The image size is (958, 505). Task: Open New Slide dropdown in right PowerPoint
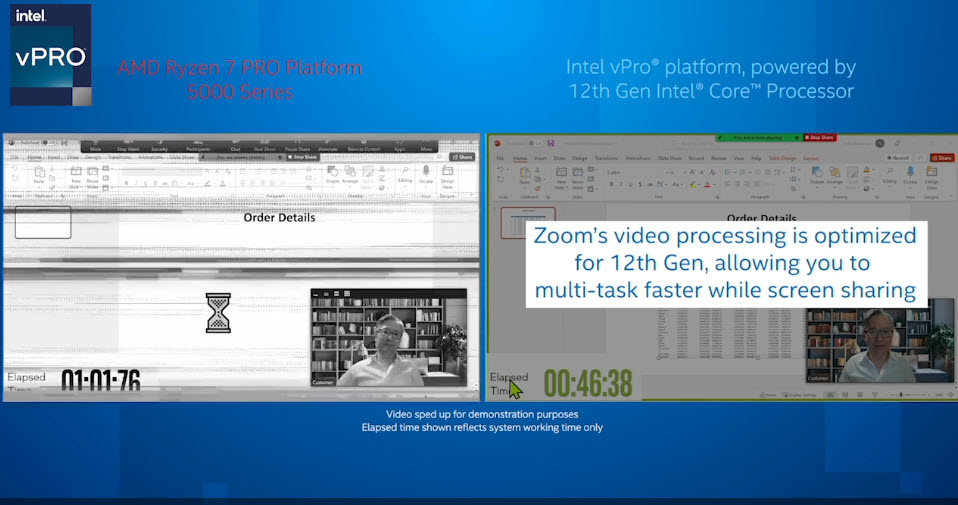(x=561, y=187)
